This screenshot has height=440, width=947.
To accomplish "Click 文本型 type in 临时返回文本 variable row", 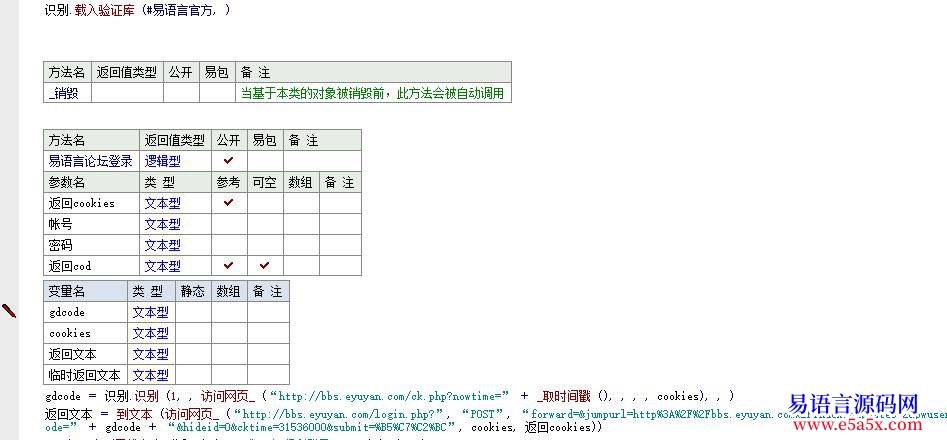I will click(x=151, y=375).
